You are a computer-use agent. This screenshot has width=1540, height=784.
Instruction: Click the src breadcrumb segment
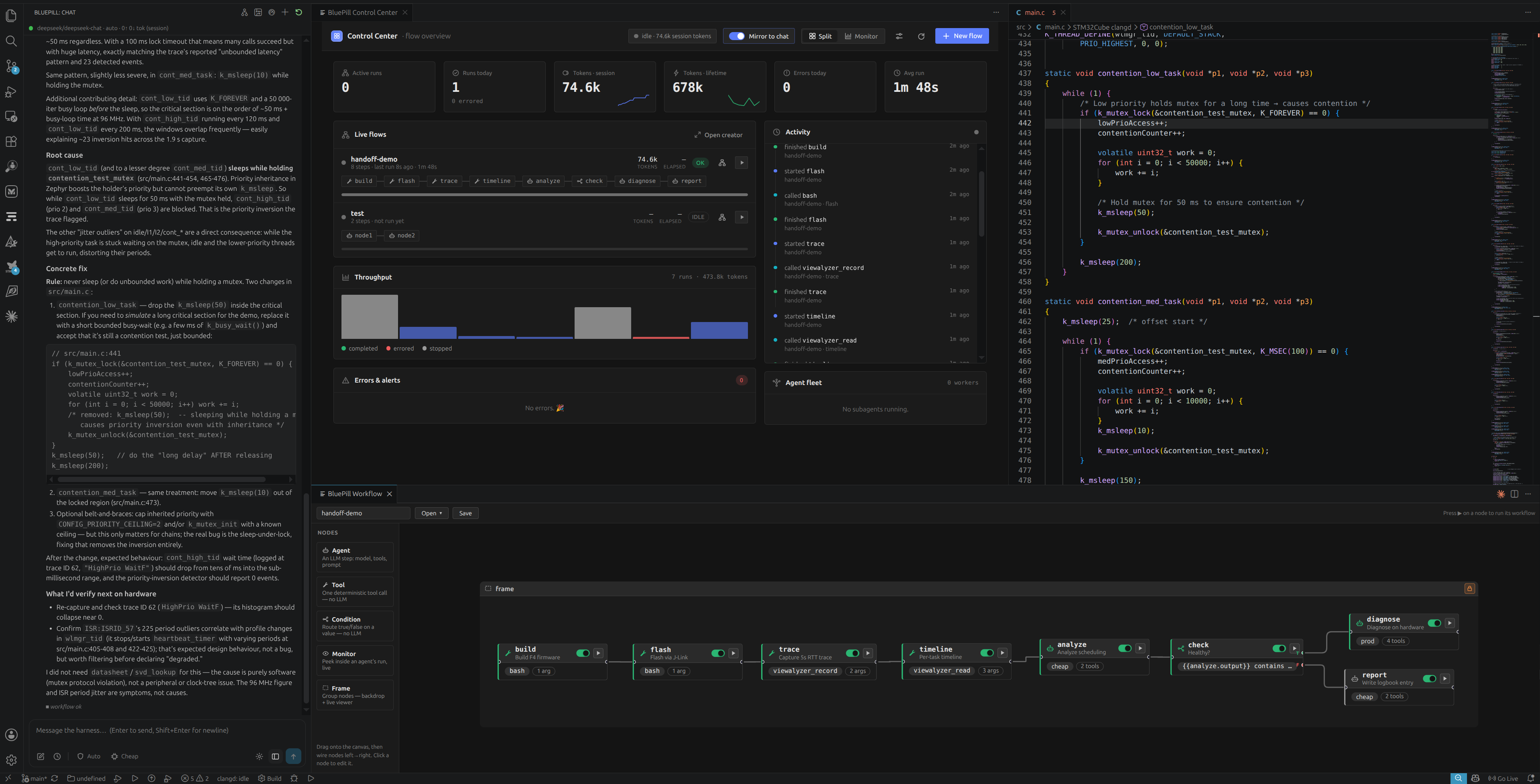pyautogui.click(x=1020, y=27)
